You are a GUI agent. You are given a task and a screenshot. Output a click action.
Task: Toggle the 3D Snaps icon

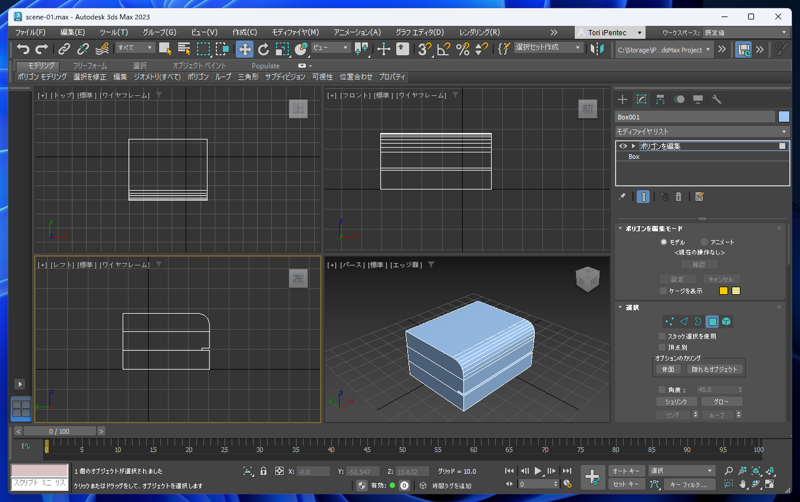pos(423,49)
